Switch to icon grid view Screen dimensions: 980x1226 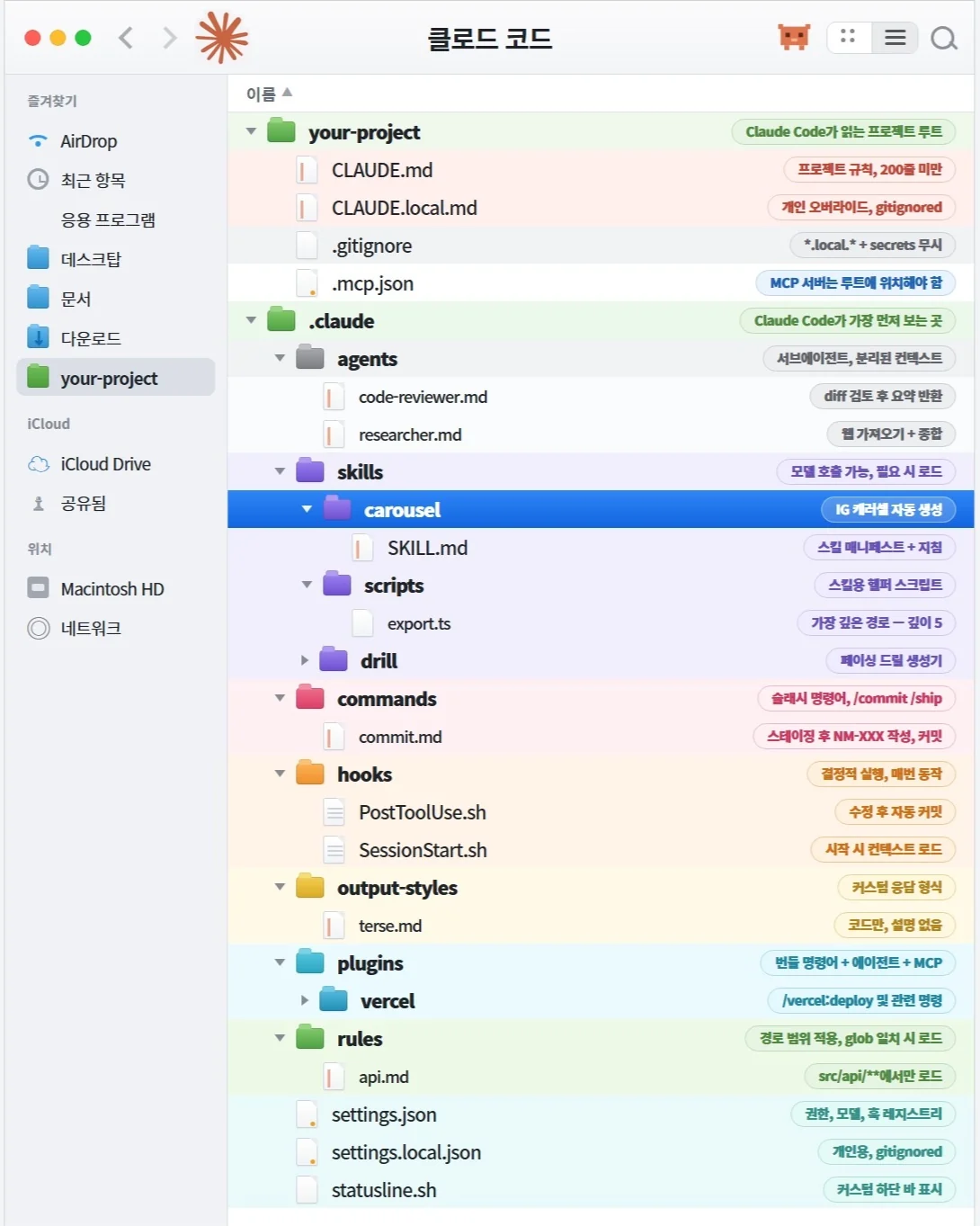tap(848, 37)
